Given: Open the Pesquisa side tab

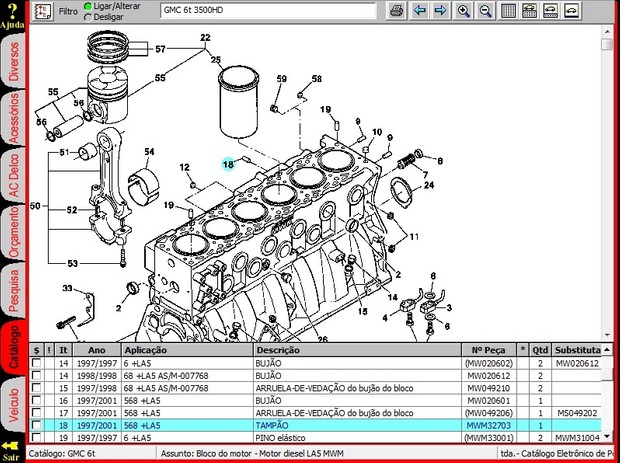Looking at the screenshot, I should [14, 291].
